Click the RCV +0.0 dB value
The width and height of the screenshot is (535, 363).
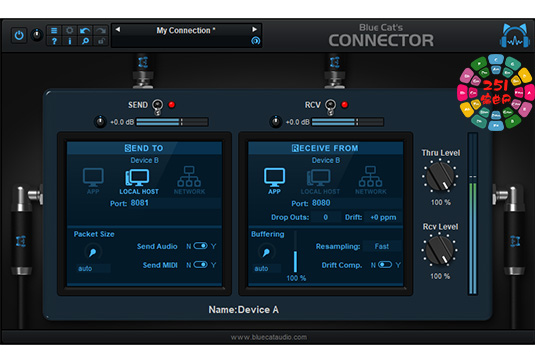298,122
